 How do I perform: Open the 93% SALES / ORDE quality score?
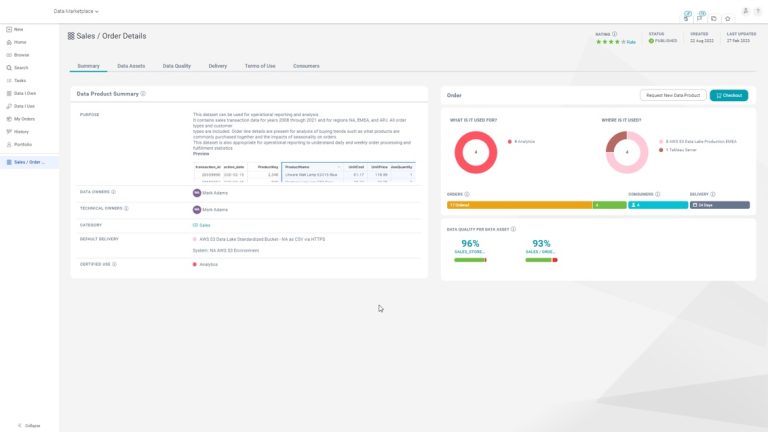[541, 243]
